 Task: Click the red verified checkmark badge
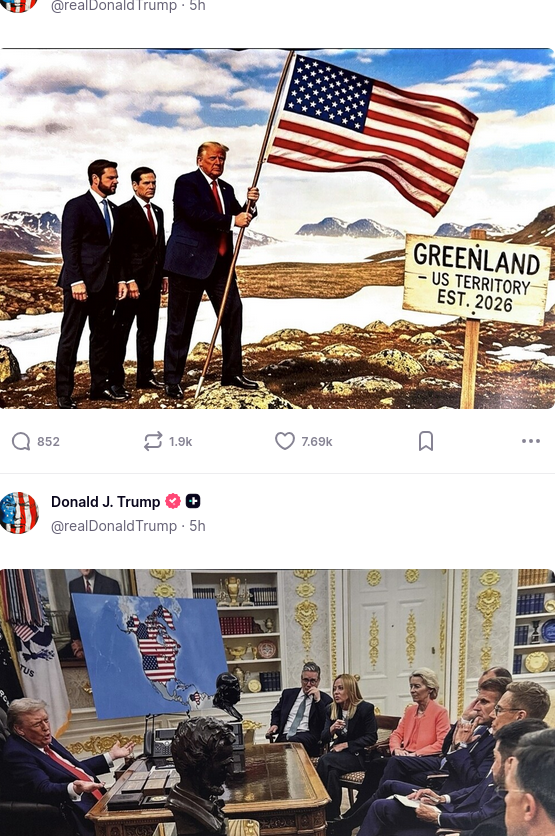click(173, 501)
